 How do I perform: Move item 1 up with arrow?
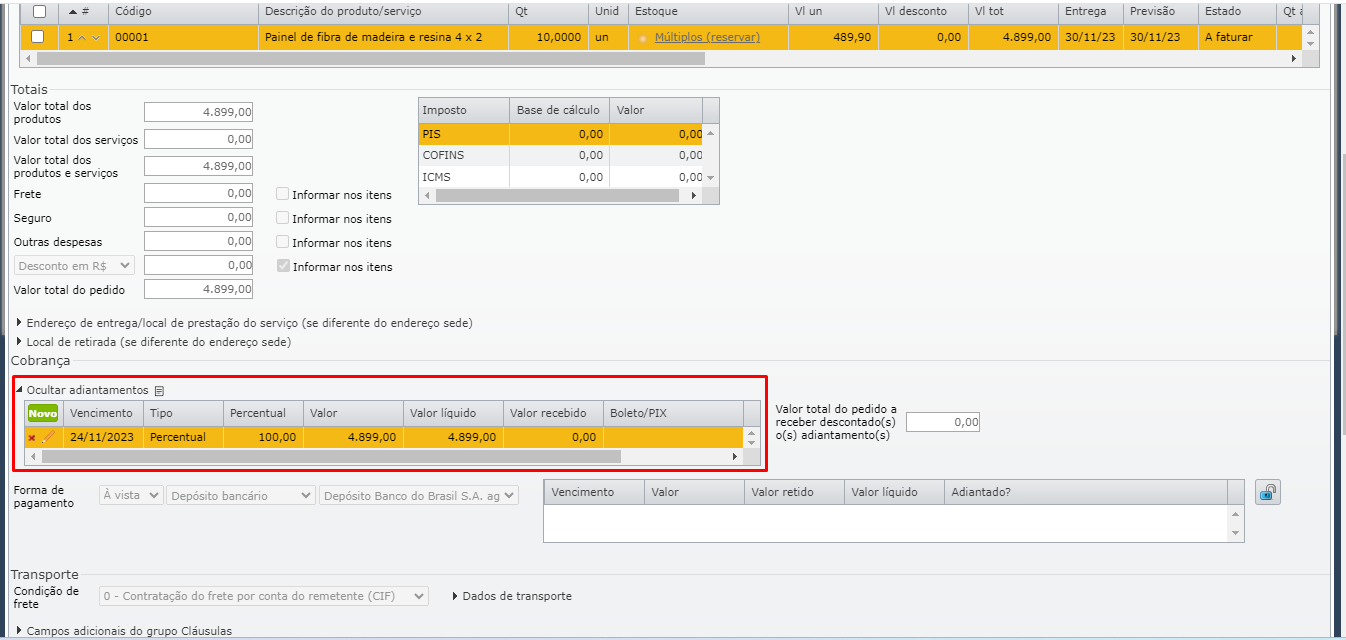tap(81, 37)
